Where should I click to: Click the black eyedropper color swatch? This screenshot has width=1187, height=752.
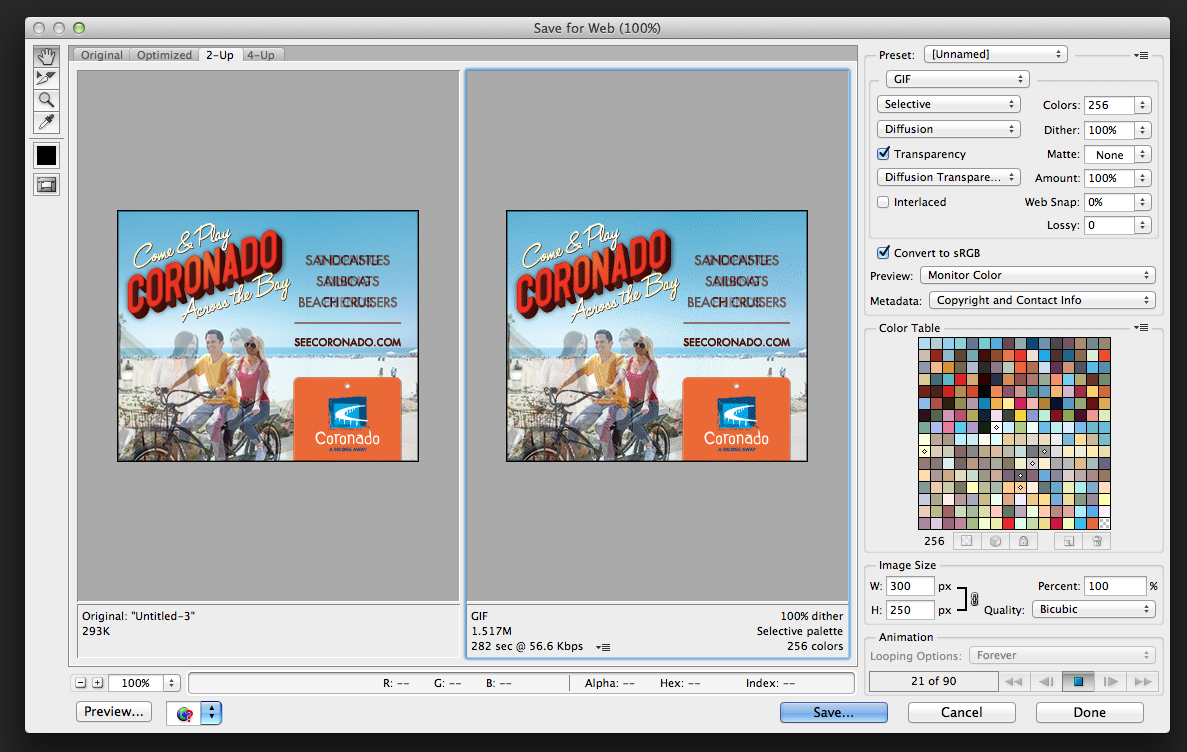pos(46,155)
